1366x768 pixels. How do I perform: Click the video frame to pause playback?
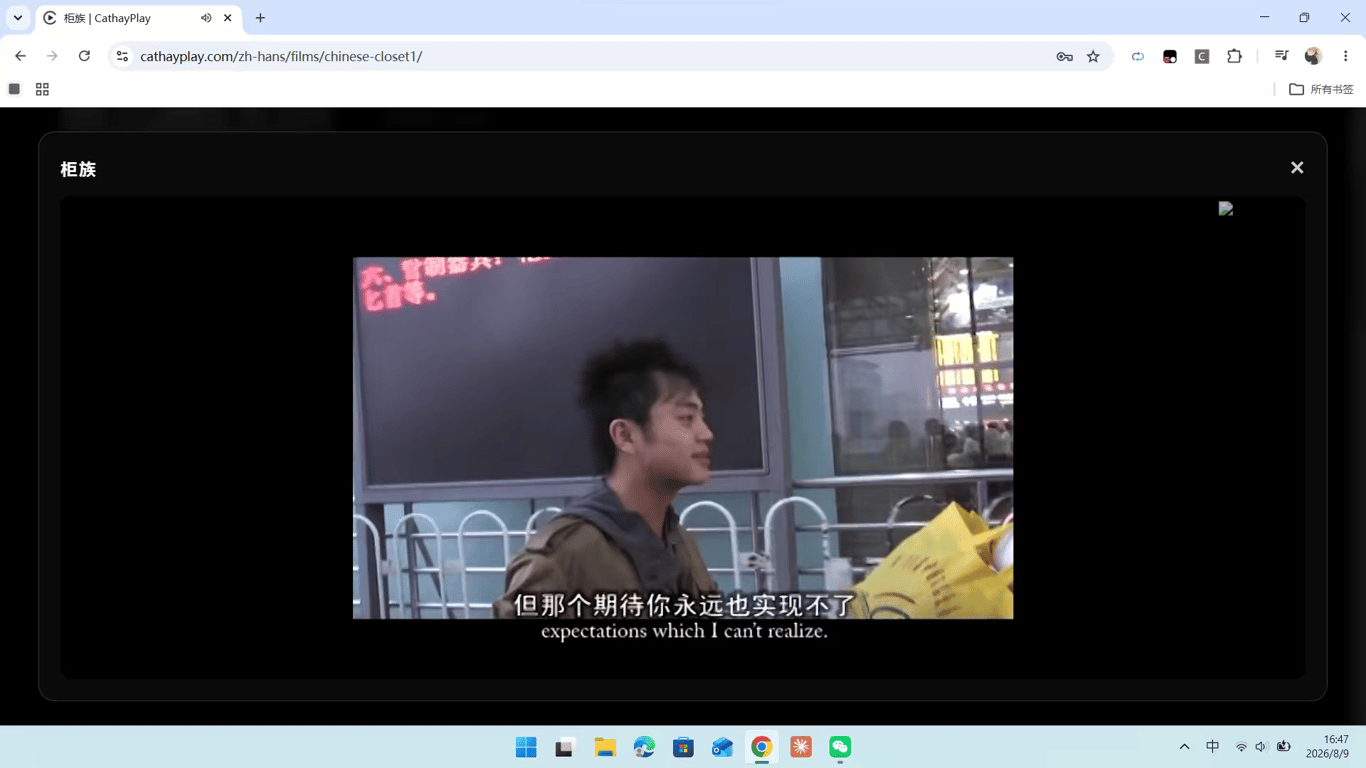pyautogui.click(x=683, y=438)
